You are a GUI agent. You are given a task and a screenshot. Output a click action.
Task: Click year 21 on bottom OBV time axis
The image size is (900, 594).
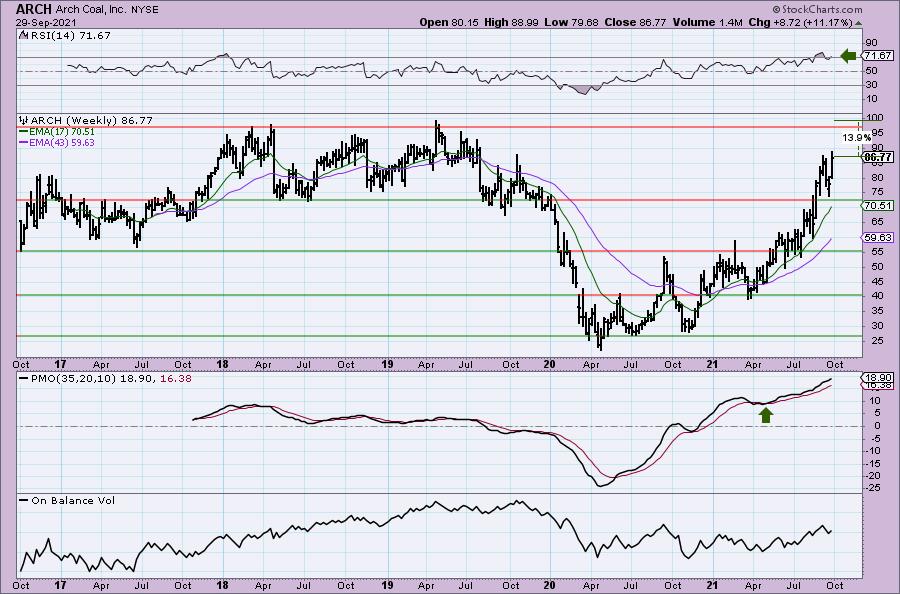(x=712, y=585)
